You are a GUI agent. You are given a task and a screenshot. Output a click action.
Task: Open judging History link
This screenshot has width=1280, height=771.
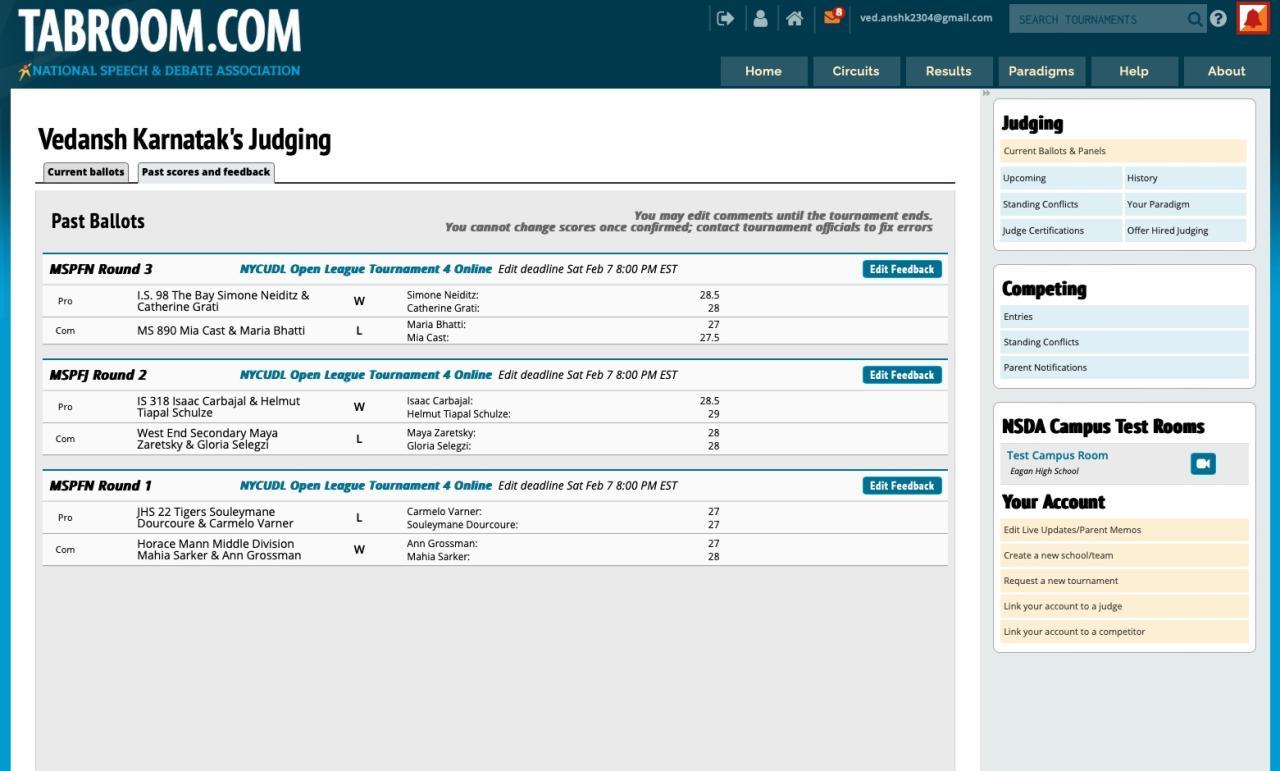1186,178
